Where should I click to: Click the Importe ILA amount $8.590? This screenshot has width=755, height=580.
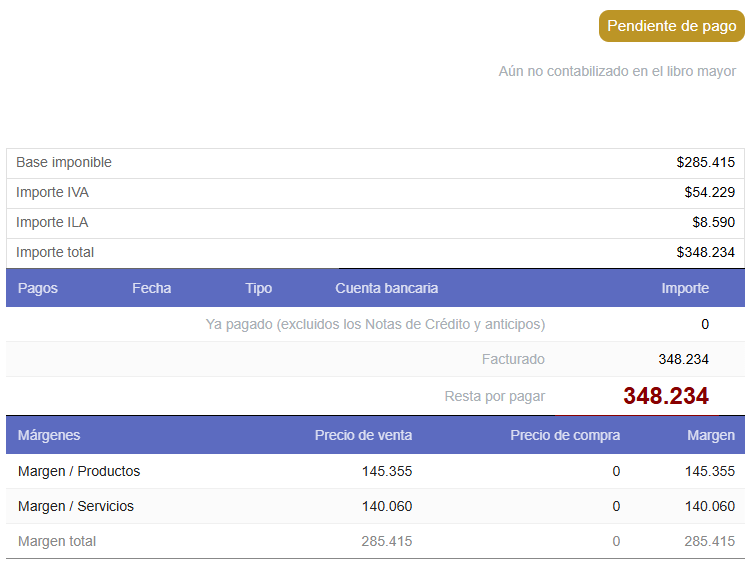click(714, 222)
